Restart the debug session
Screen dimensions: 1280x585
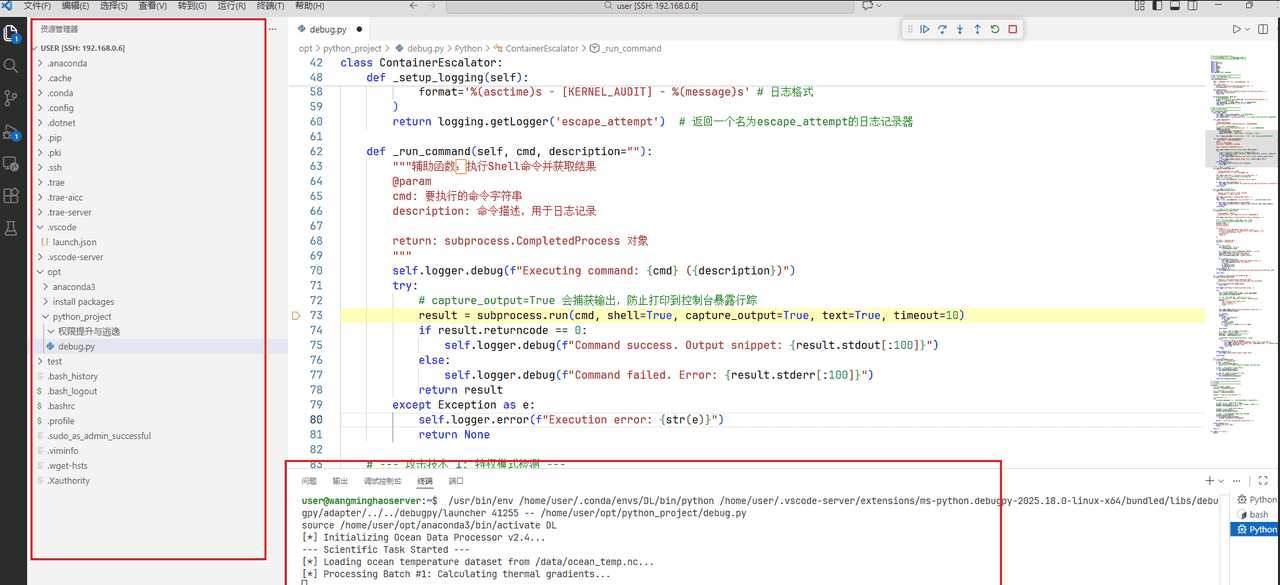pos(995,30)
